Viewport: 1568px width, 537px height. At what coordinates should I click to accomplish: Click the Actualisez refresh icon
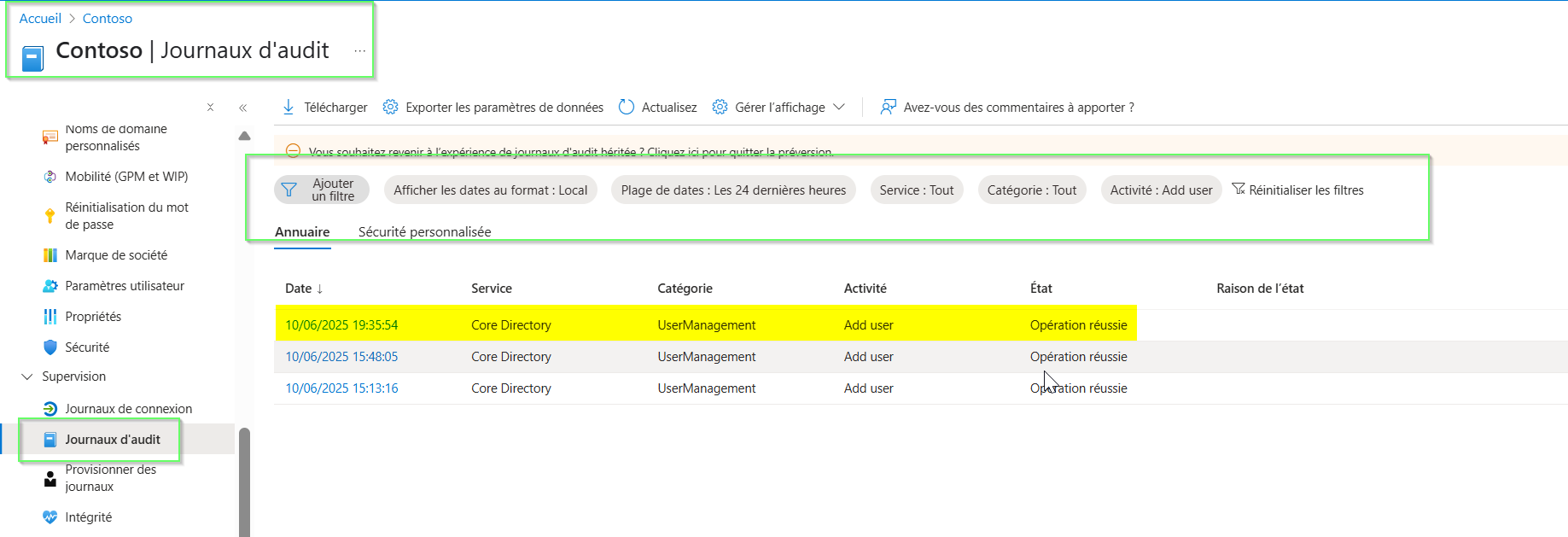[x=627, y=107]
